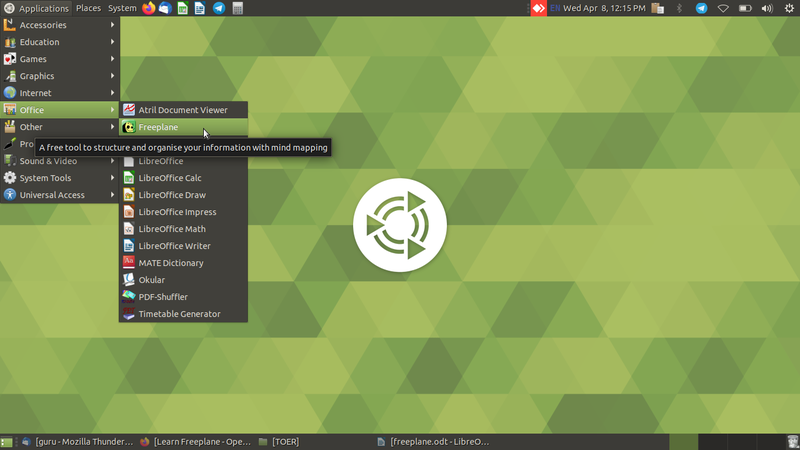Expand the Education submenu
800x450 pixels.
tap(60, 42)
